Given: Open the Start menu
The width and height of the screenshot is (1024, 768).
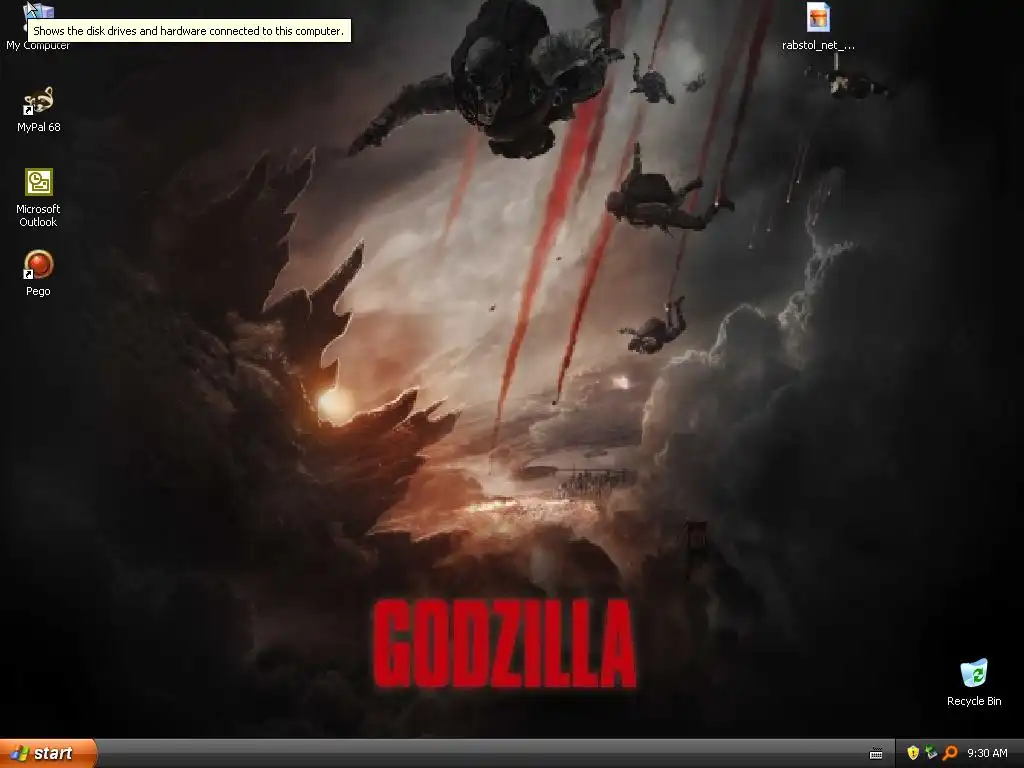Looking at the screenshot, I should point(48,753).
